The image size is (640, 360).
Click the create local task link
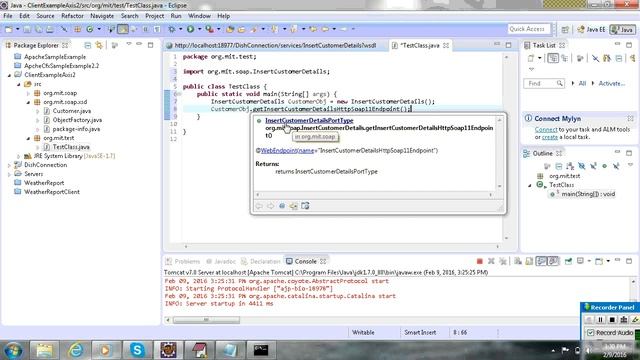point(550,137)
